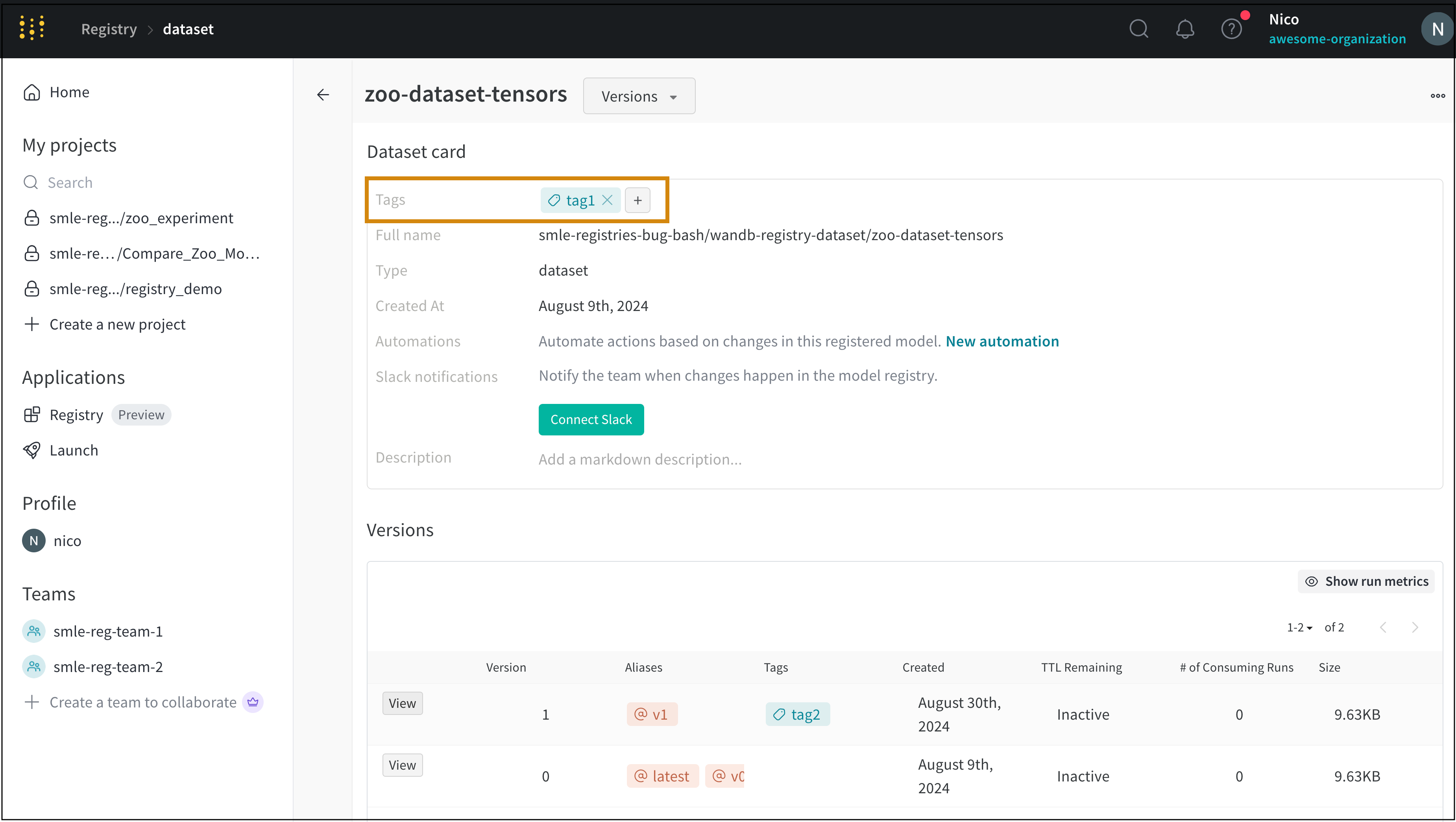
Task: Click the back arrow beside zoo-dataset-tensors
Action: [x=323, y=94]
